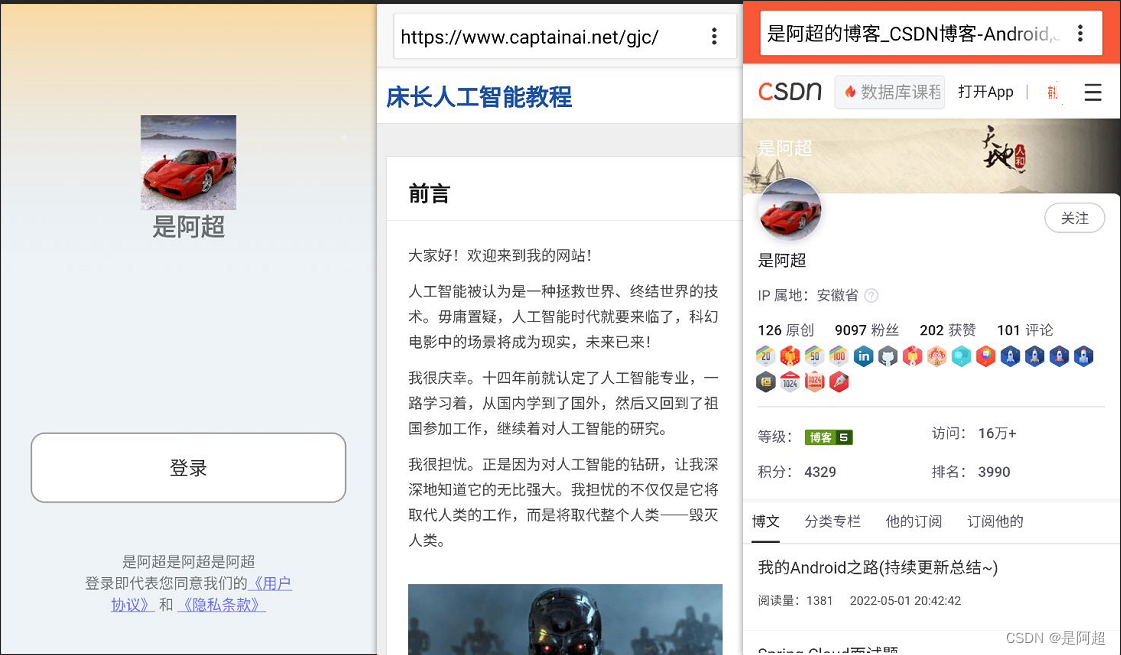1121x655 pixels.
Task: Click the flame icon in the CSDN search box
Action: (x=850, y=92)
